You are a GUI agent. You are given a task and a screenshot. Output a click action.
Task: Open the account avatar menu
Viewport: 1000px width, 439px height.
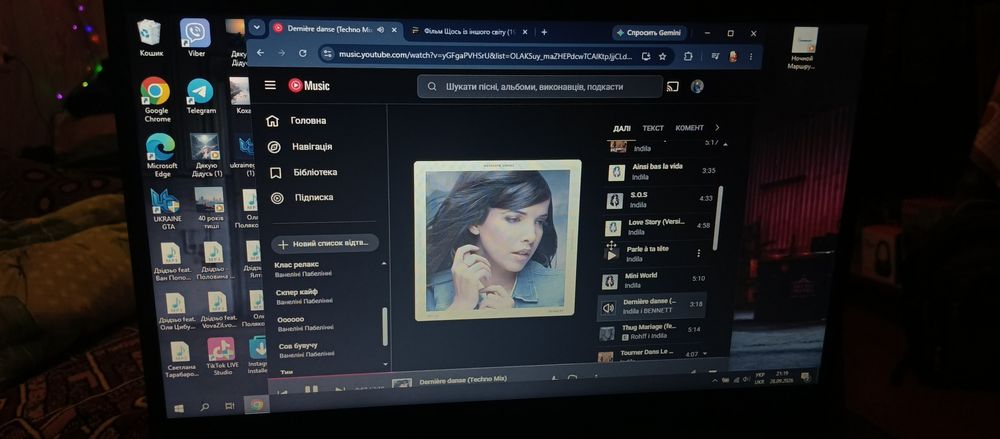click(697, 87)
